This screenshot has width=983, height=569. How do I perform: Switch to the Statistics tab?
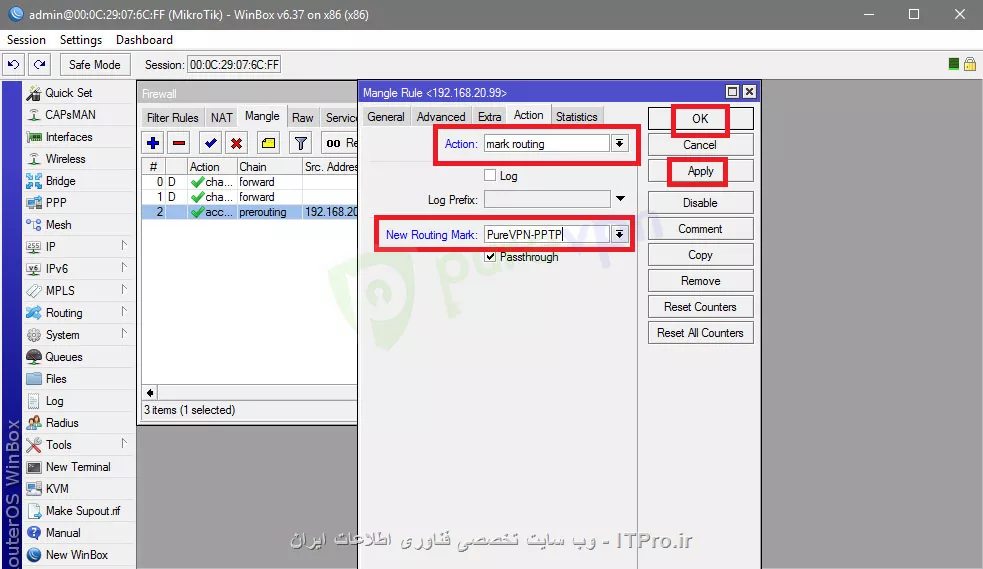pyautogui.click(x=577, y=117)
